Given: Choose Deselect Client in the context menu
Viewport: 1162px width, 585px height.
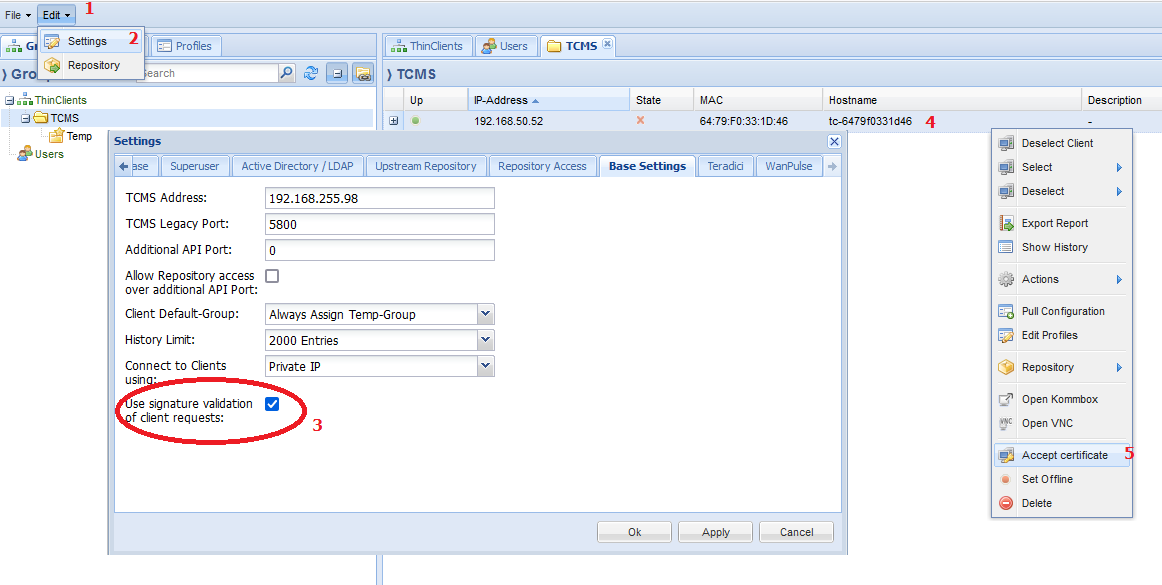Looking at the screenshot, I should (x=1061, y=143).
